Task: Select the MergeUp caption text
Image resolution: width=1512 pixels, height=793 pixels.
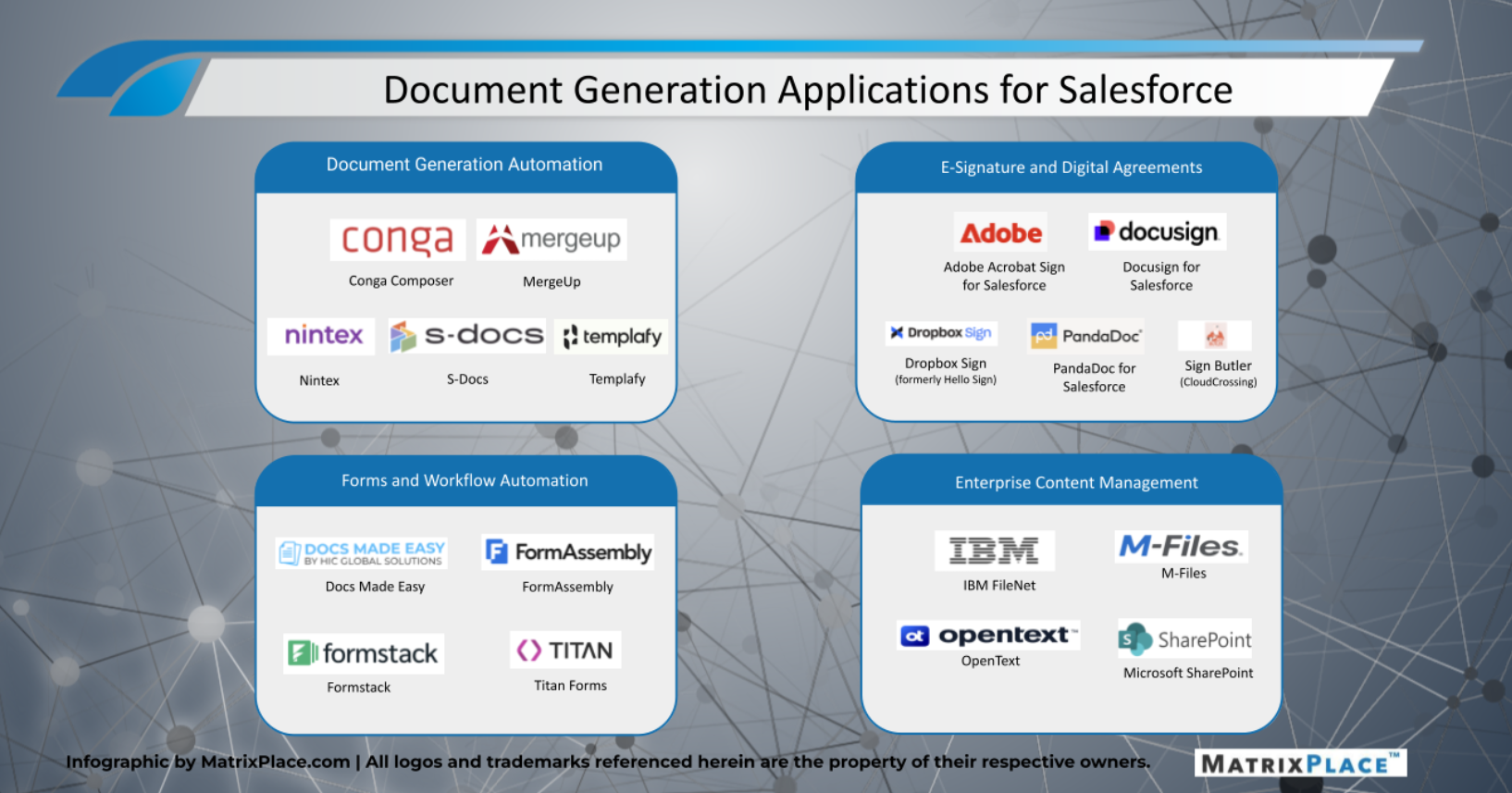Action: click(x=552, y=281)
